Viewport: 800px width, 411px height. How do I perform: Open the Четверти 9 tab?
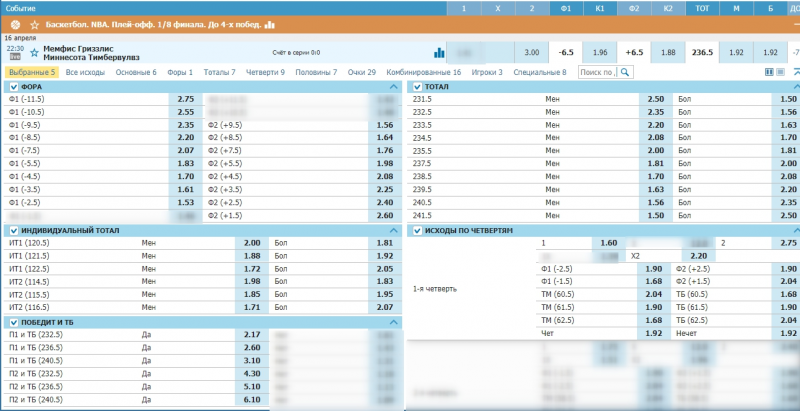tap(265, 72)
